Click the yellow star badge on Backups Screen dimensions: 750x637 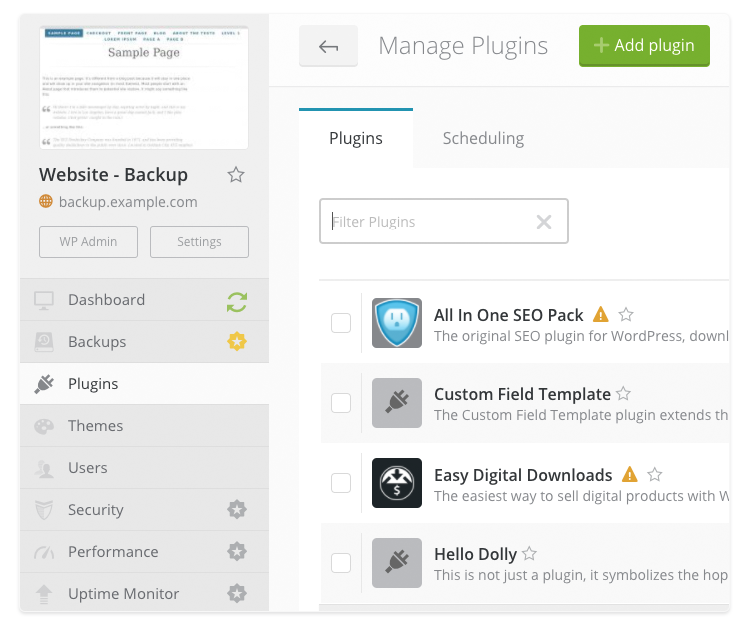(237, 341)
